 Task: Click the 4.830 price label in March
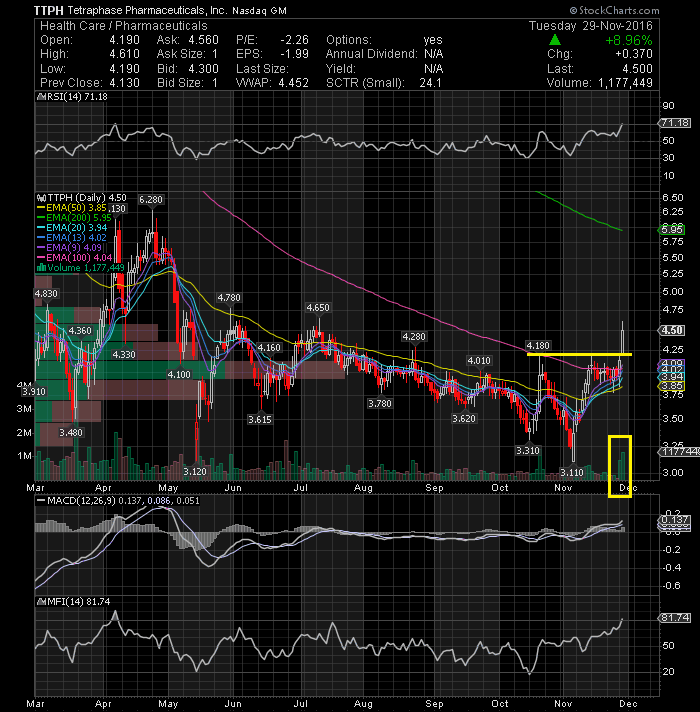46,294
